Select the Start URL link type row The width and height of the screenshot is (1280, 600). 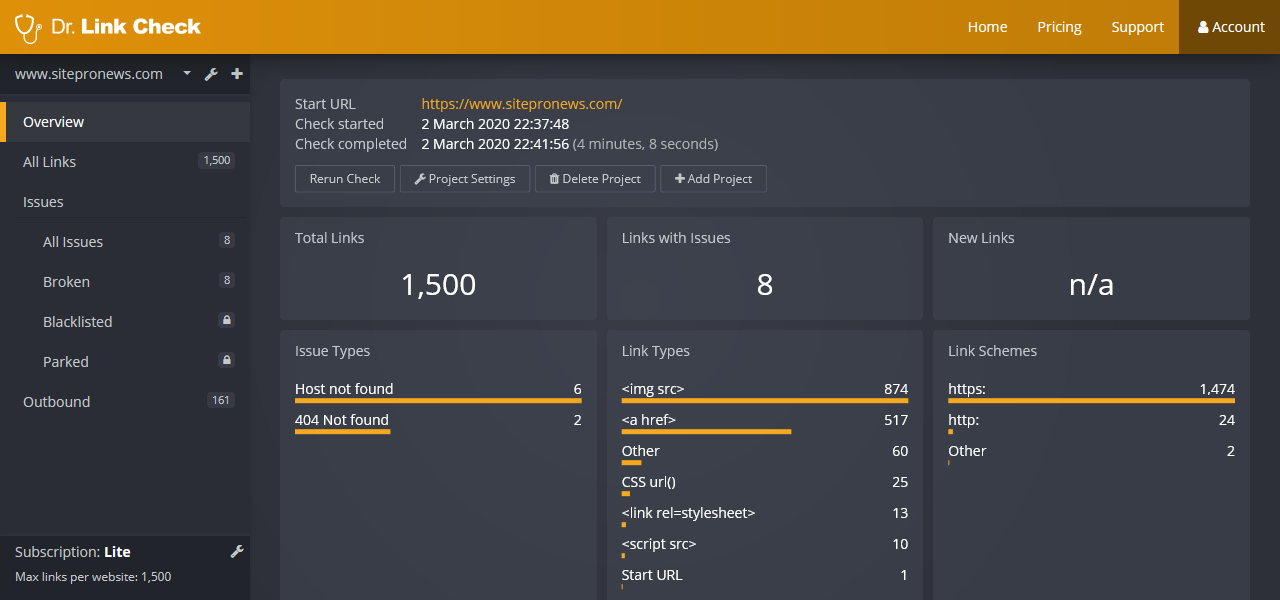pyautogui.click(x=765, y=575)
